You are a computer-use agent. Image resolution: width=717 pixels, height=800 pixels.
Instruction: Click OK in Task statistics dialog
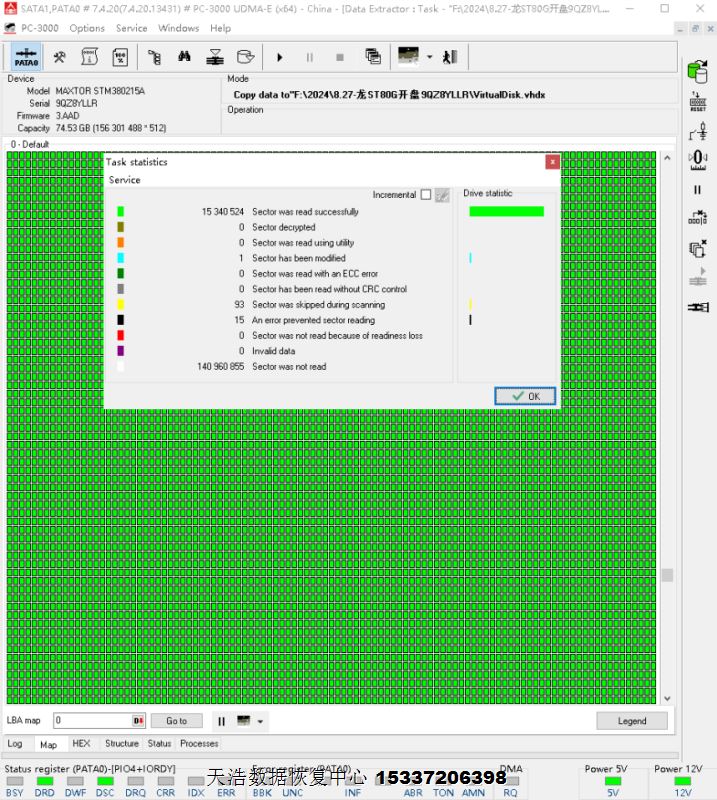525,396
